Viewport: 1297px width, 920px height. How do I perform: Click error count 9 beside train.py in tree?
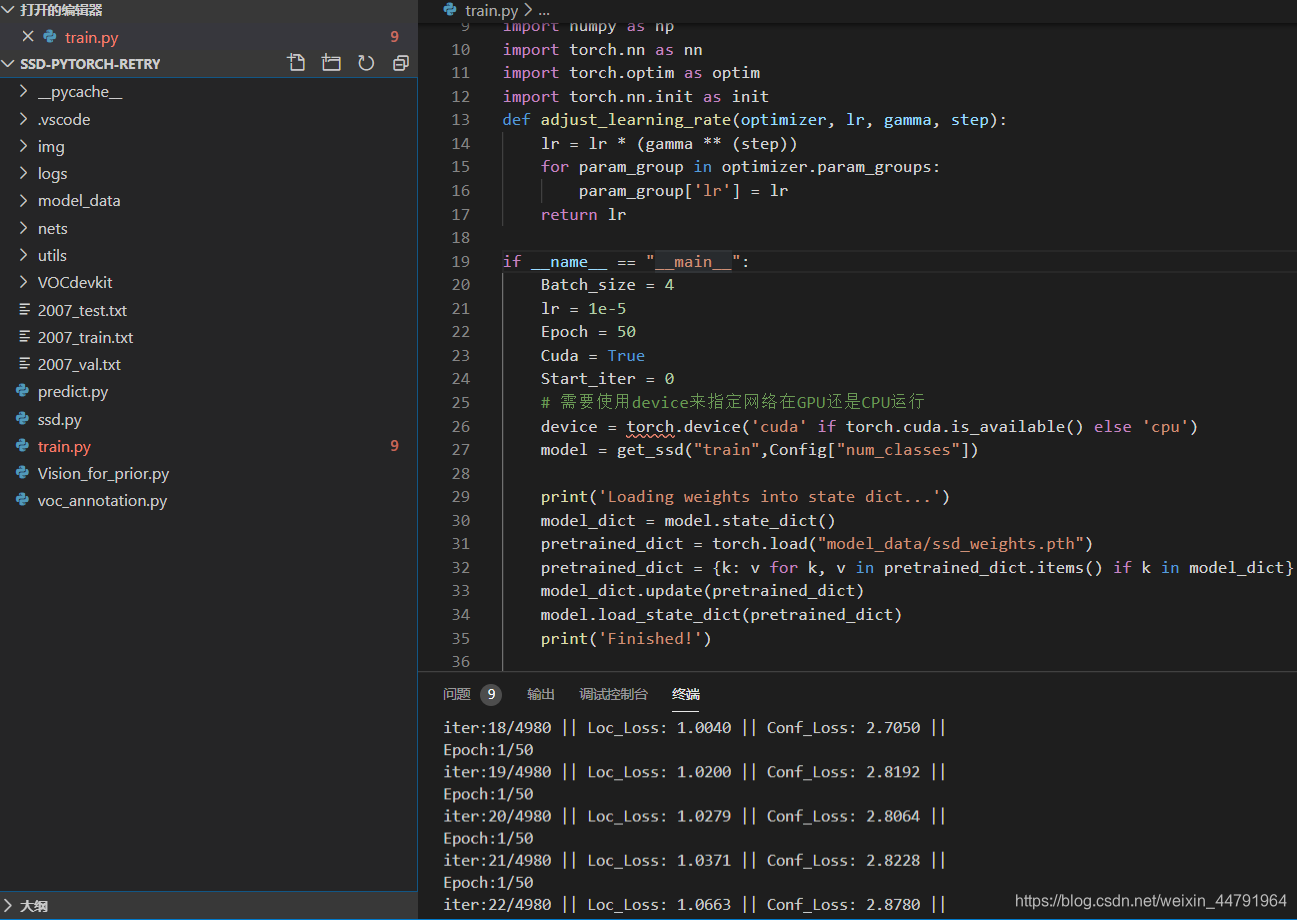pos(394,446)
